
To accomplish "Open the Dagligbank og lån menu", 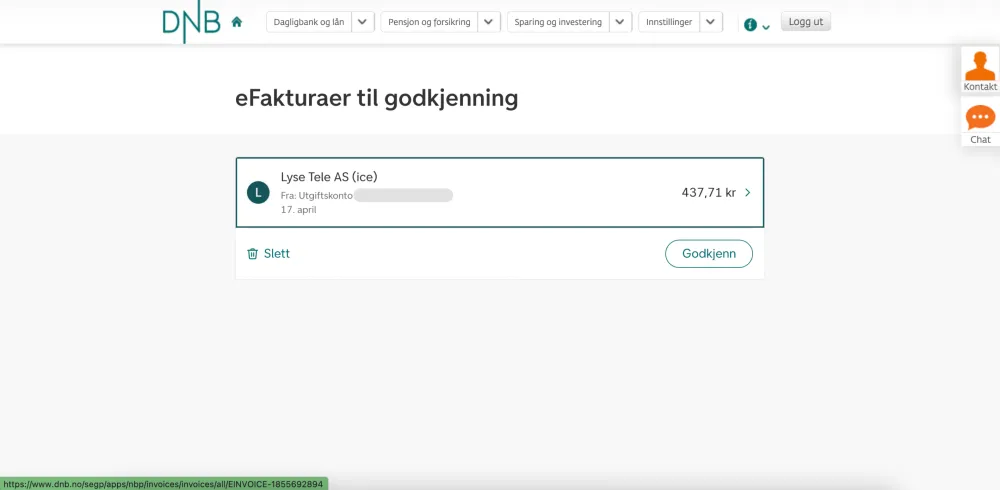I will coord(309,22).
